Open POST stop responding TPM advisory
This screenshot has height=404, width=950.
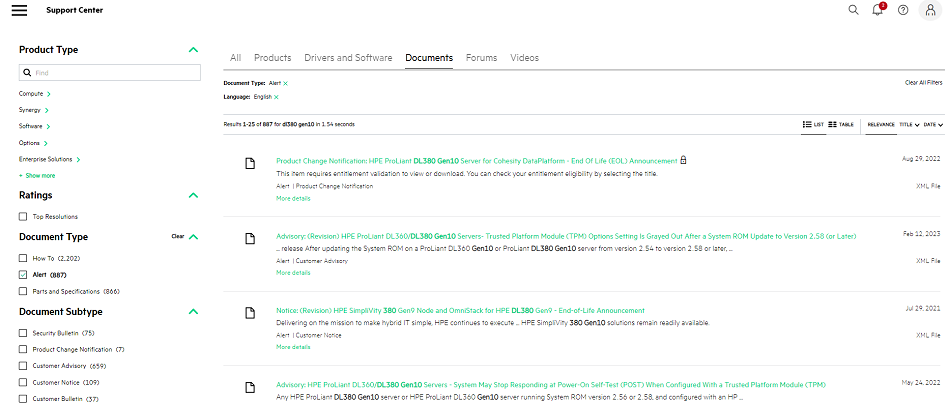coord(551,385)
